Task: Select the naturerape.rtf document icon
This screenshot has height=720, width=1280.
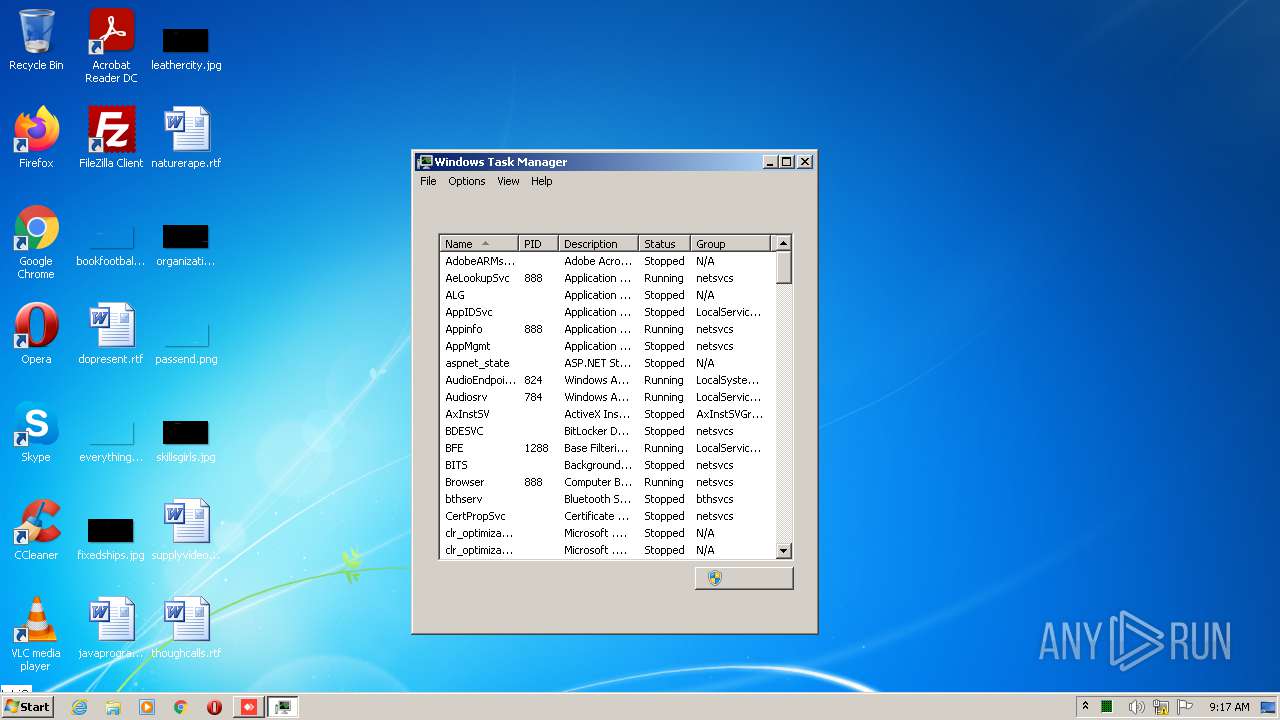Action: click(x=186, y=138)
